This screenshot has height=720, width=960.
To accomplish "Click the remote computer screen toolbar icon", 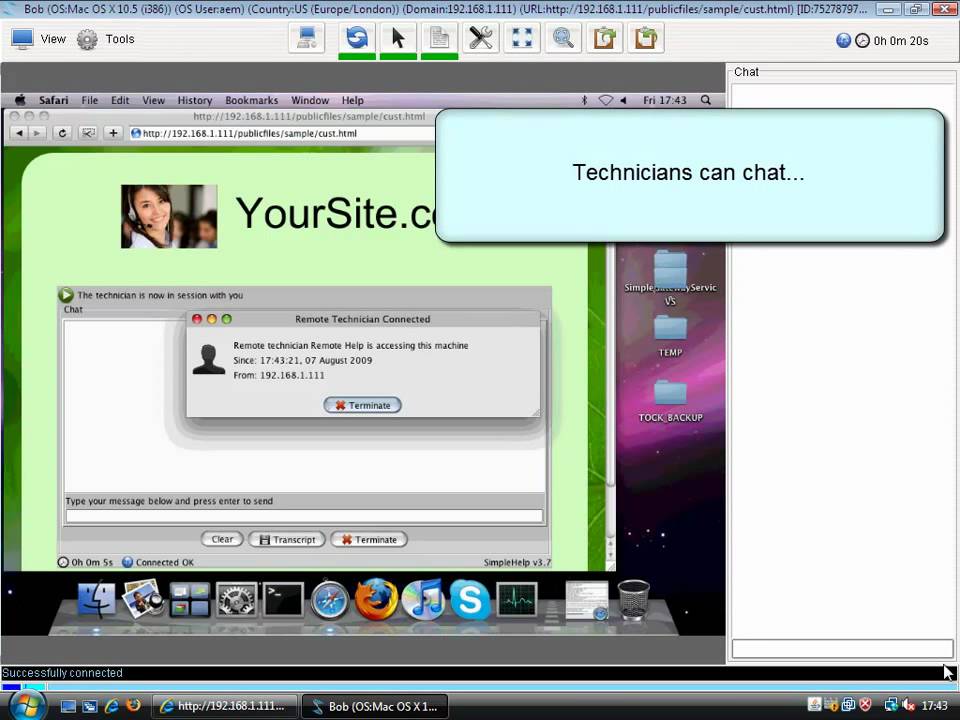I will 307,38.
